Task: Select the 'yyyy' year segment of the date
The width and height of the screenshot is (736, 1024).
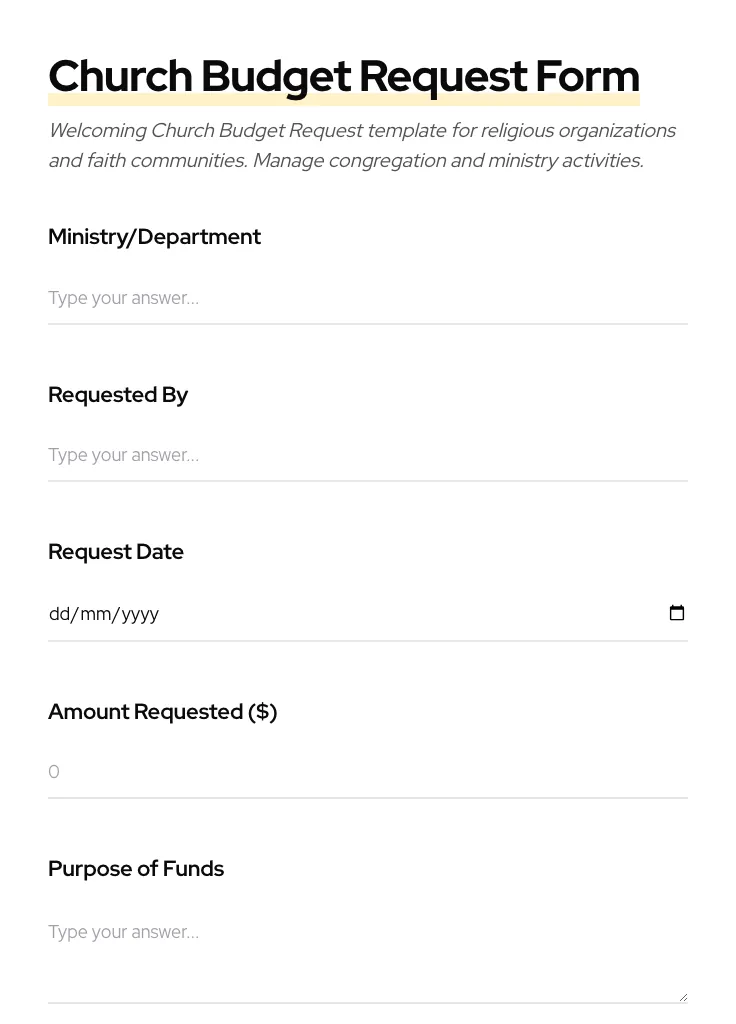Action: pyautogui.click(x=140, y=614)
